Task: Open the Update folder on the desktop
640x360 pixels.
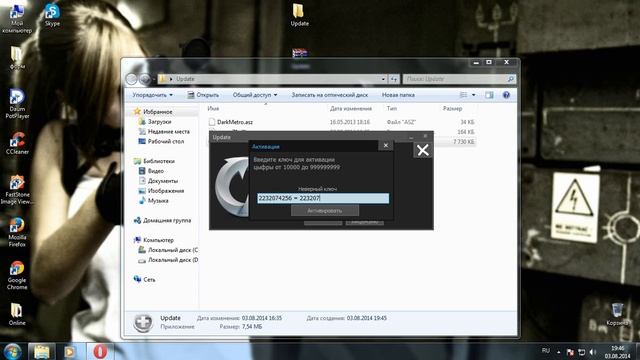Action: (299, 15)
